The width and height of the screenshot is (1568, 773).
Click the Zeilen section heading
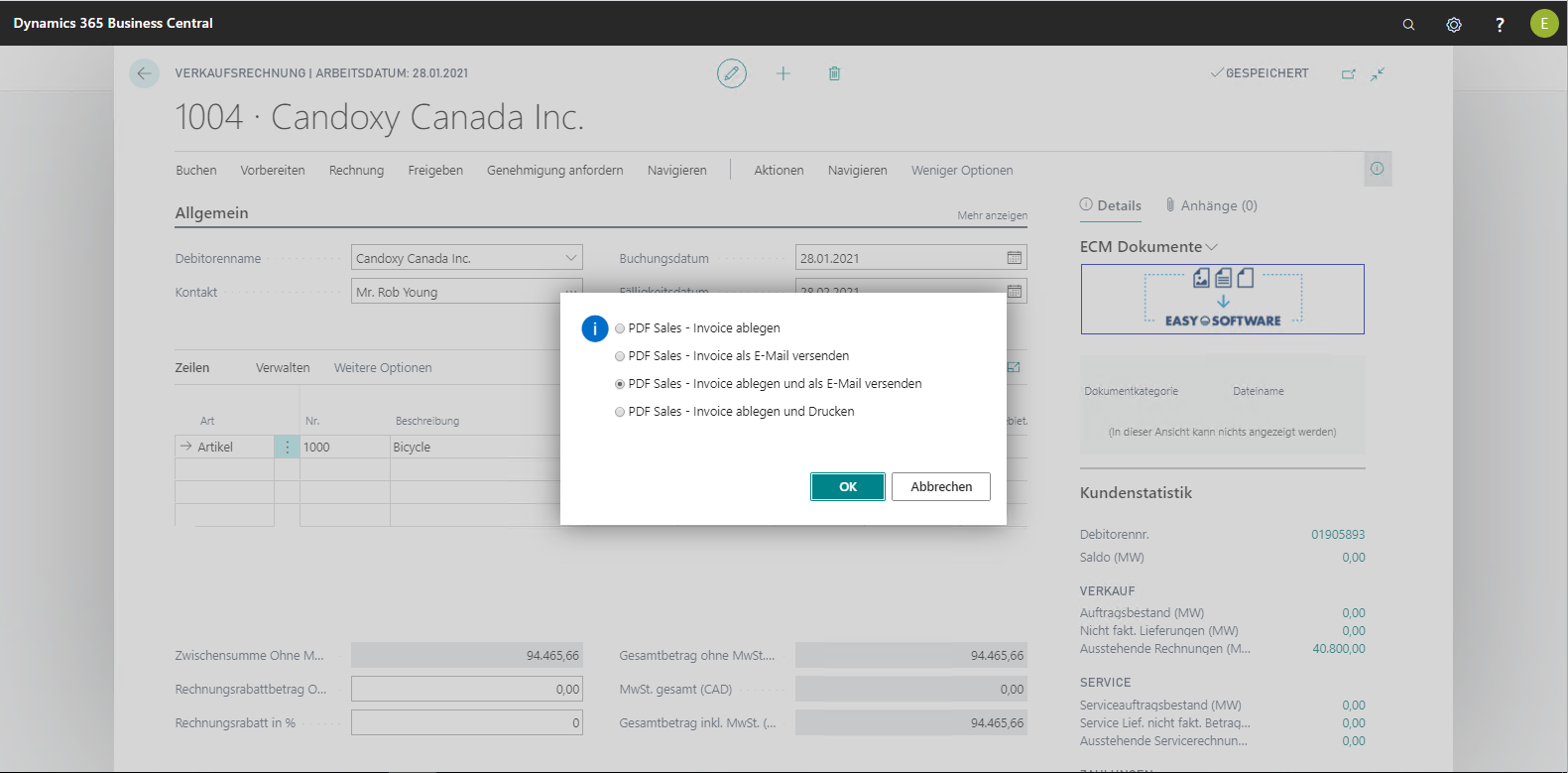192,368
